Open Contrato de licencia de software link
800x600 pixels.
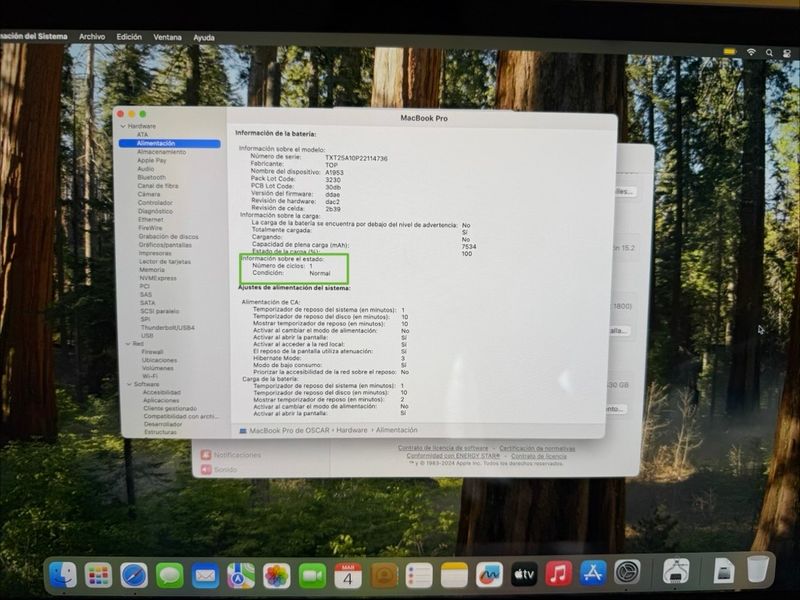click(443, 448)
